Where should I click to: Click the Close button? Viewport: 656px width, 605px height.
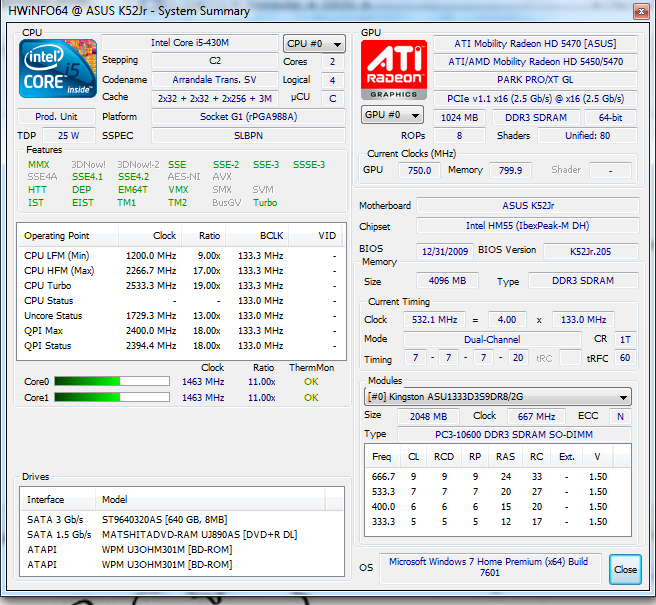[625, 569]
